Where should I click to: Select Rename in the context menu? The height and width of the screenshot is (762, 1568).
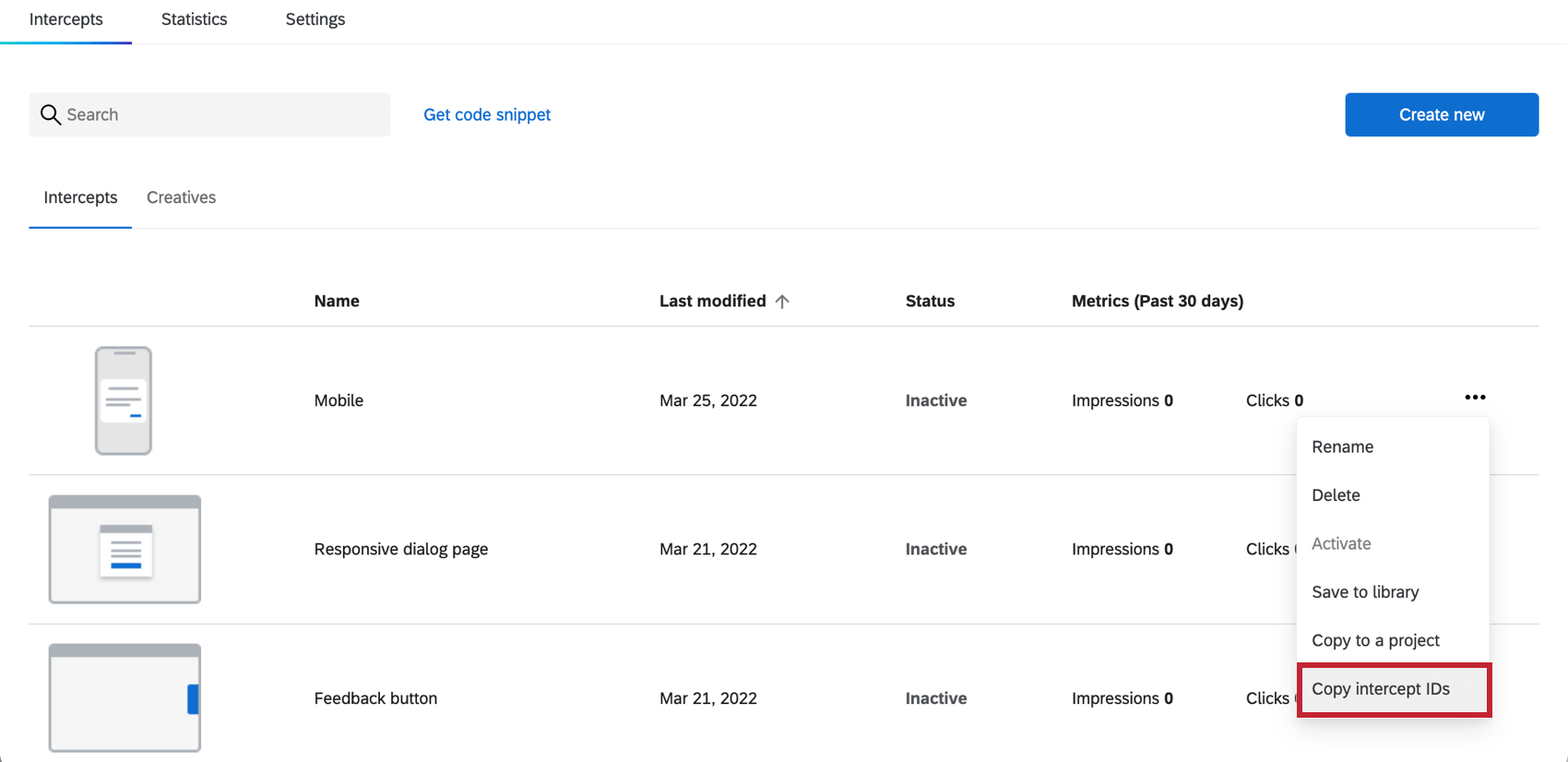(x=1343, y=446)
